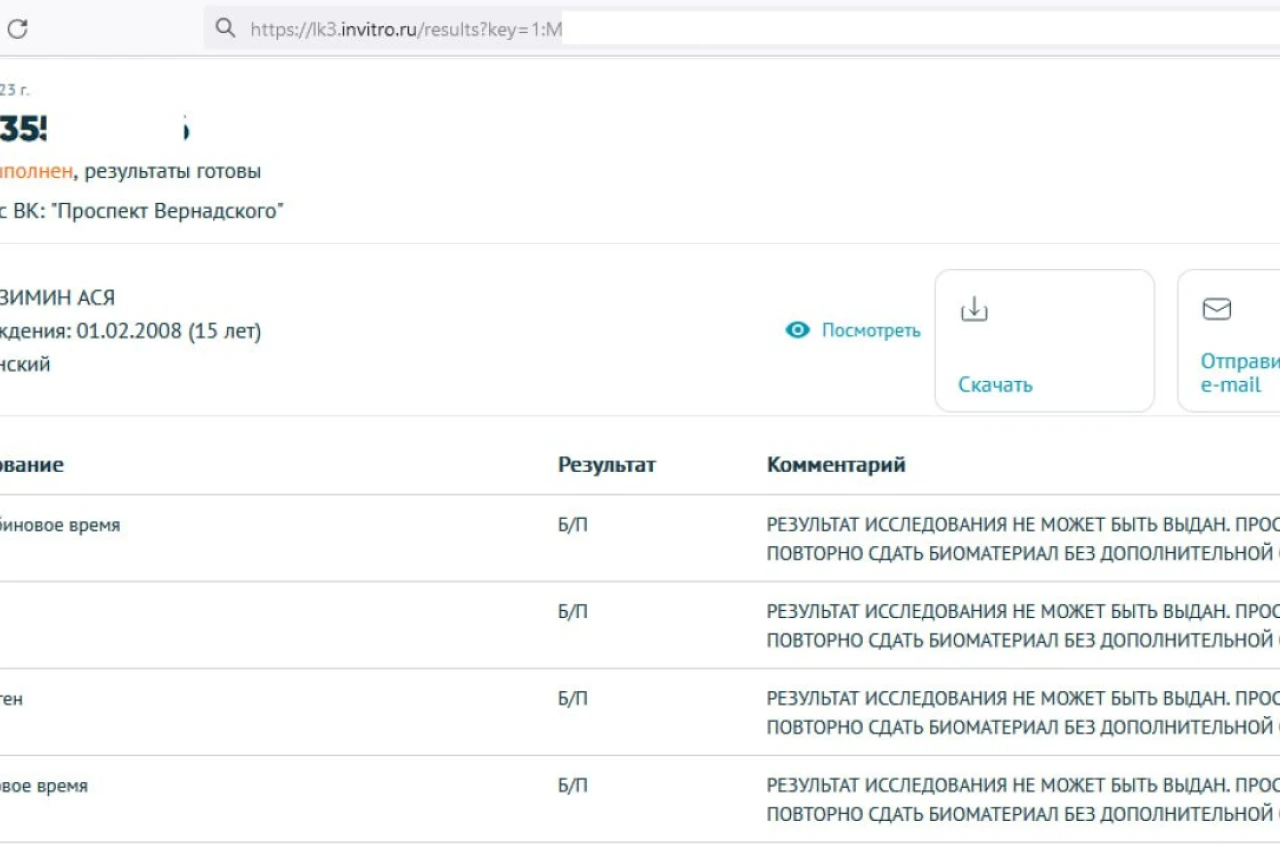This screenshot has height=854, width=1280.
Task: Select Б/П result in the фибриноген row
Action: [x=573, y=699]
